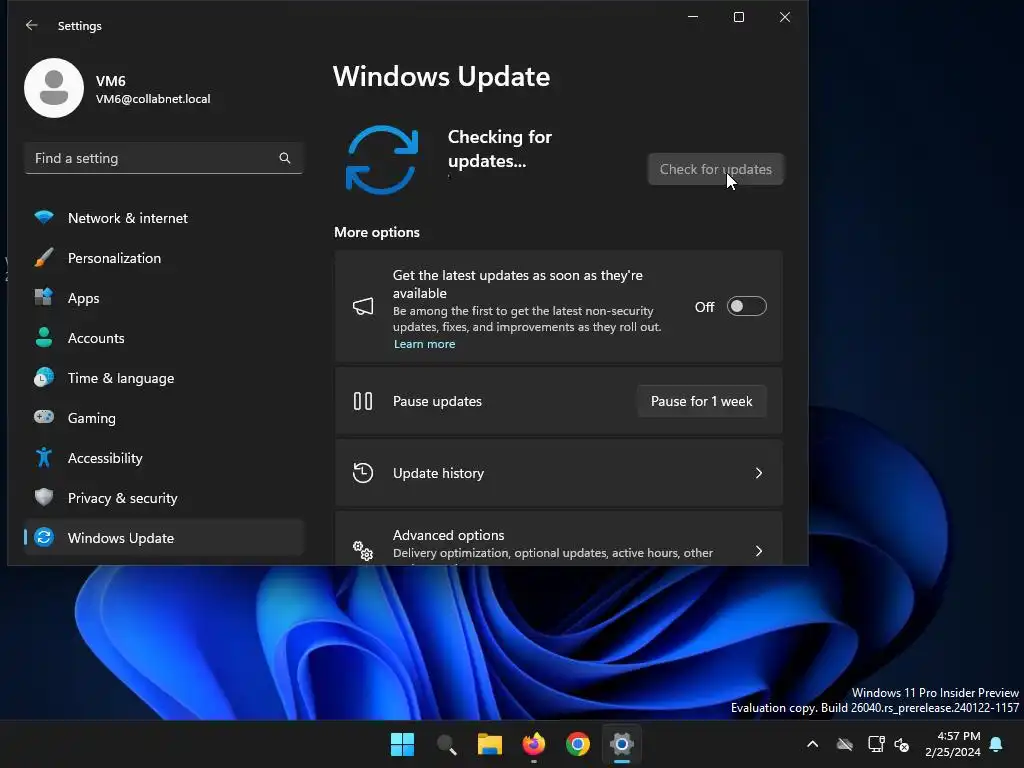The width and height of the screenshot is (1024, 768).
Task: Click the Update history clock icon
Action: pos(363,473)
